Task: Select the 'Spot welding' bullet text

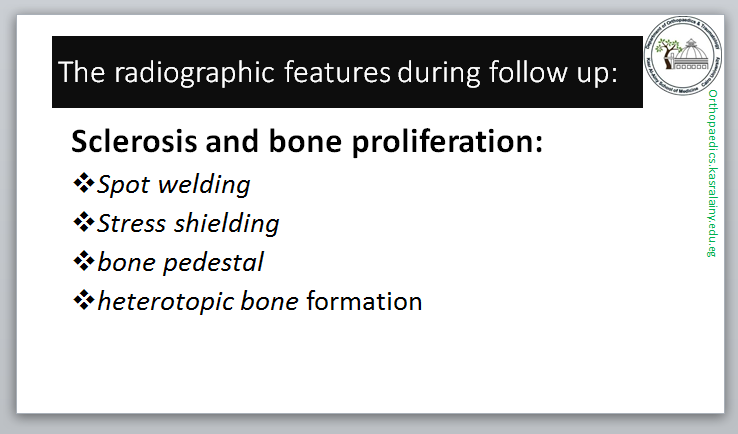Action: pos(174,185)
